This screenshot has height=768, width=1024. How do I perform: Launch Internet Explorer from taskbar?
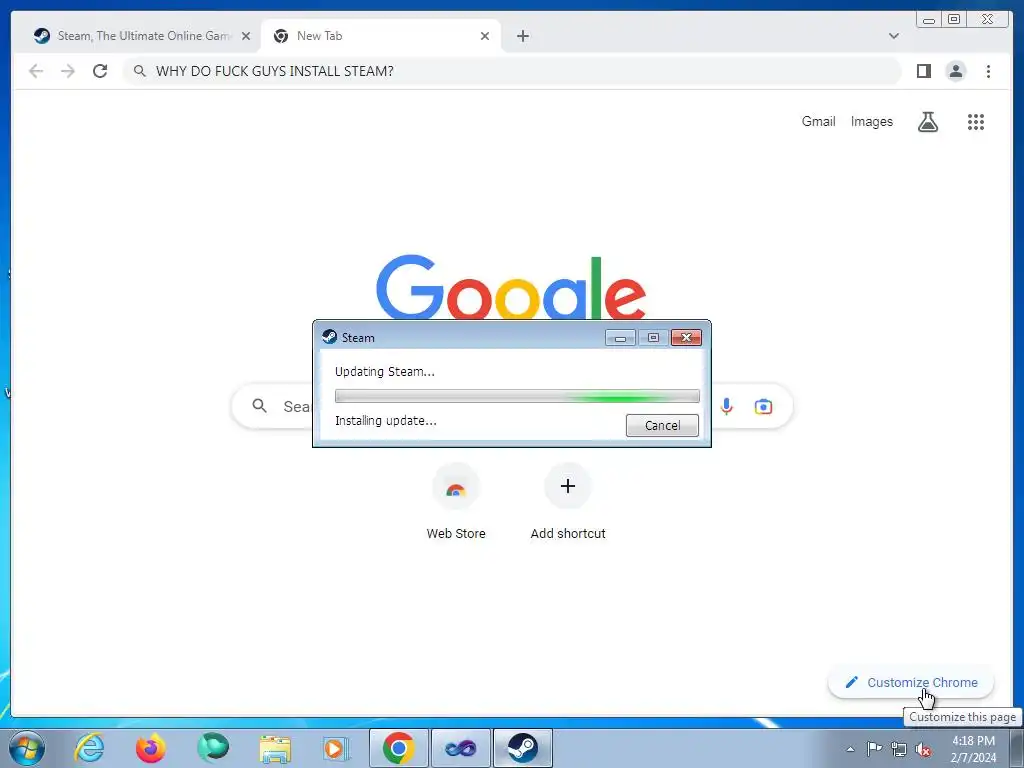[89, 748]
